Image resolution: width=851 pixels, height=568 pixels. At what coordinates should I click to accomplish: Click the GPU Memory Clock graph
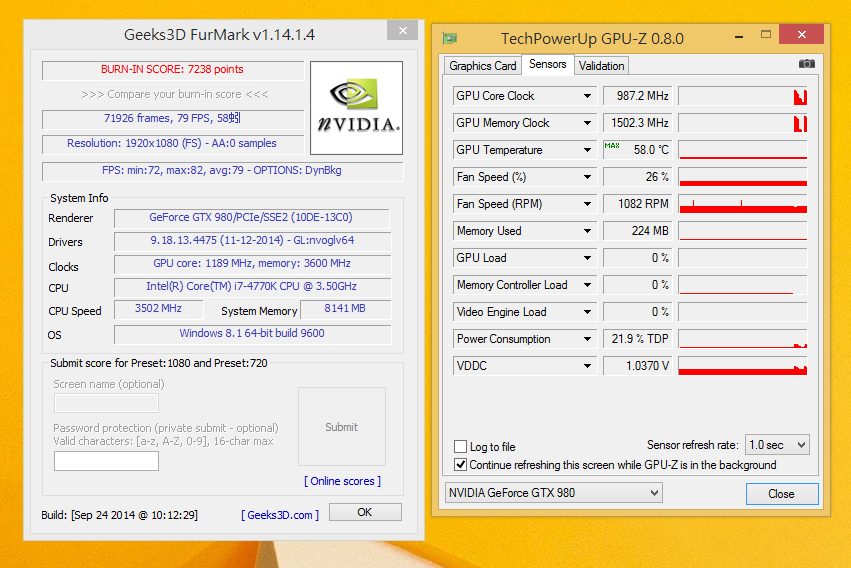[x=742, y=123]
